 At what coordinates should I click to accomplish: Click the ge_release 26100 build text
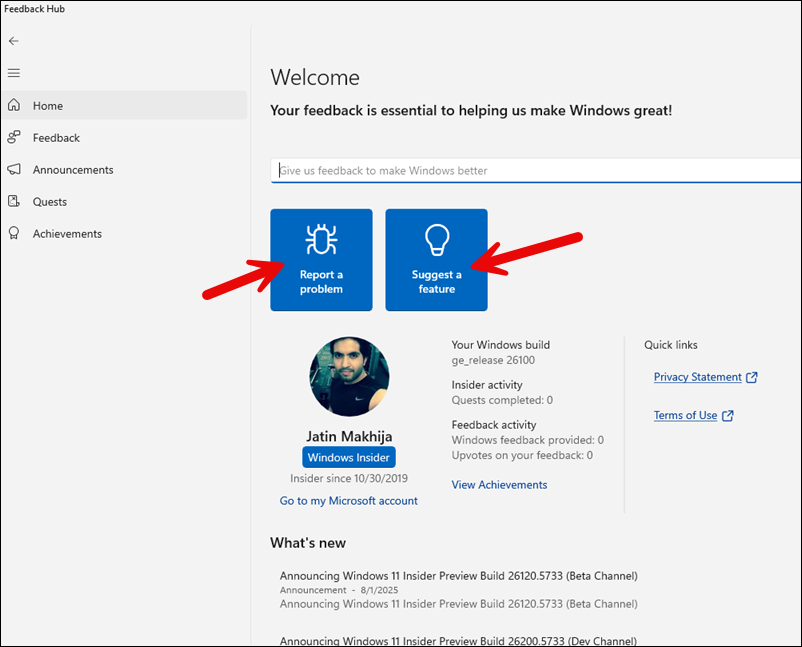pos(493,360)
